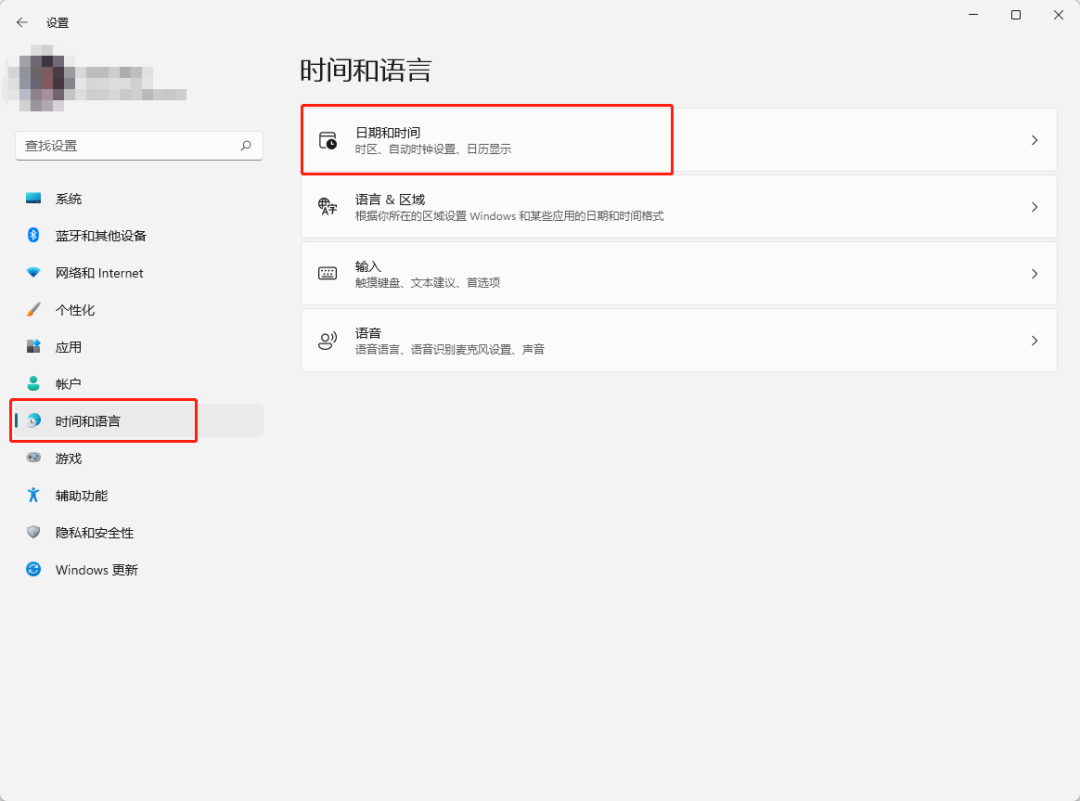Screen dimensions: 1080x801
Task: Click the description 语音语言、语音识别麦克风设置、声音
Action: point(450,349)
